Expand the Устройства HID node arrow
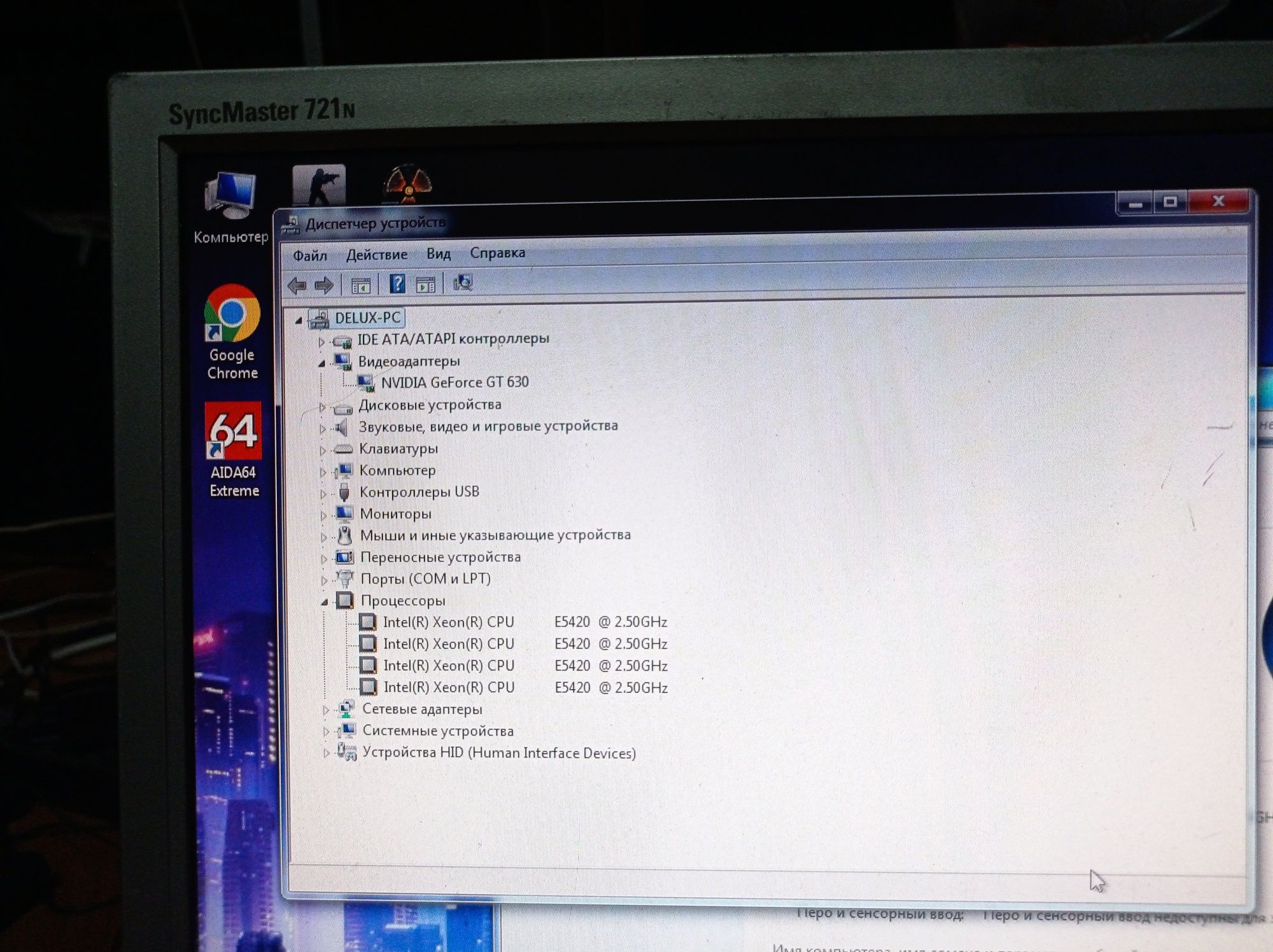Viewport: 1273px width, 952px height. pos(326,753)
